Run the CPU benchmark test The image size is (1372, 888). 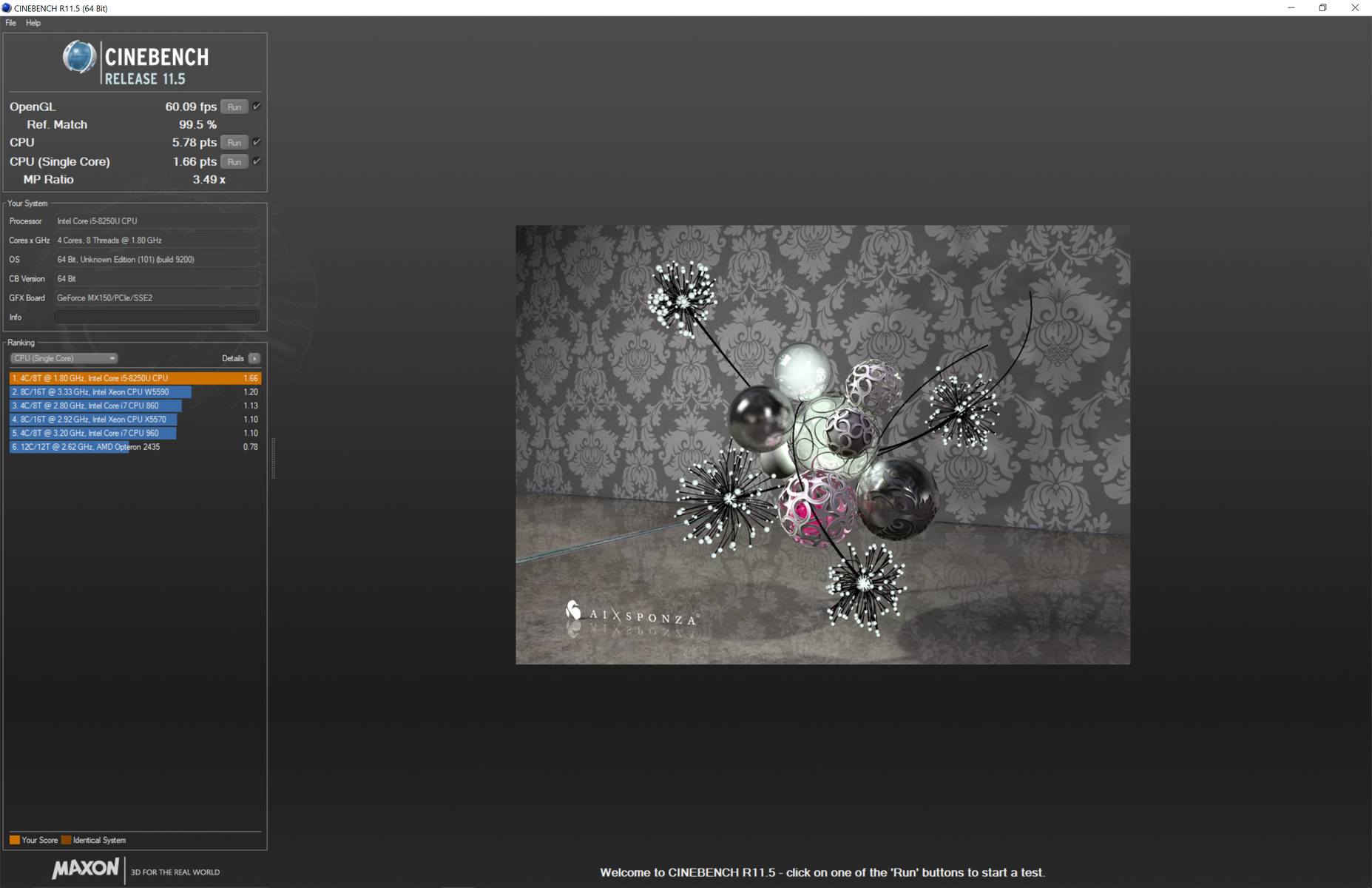tap(234, 143)
